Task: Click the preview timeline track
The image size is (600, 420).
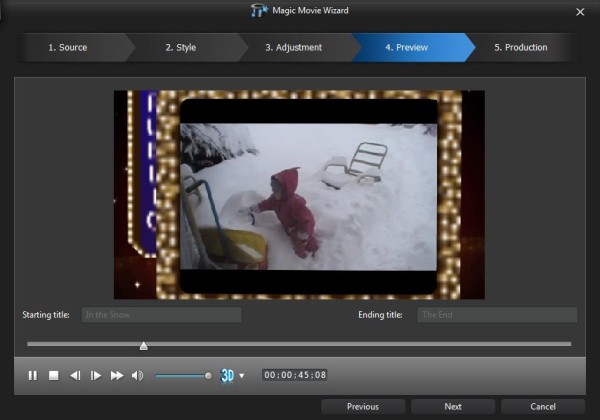Action: pos(299,344)
